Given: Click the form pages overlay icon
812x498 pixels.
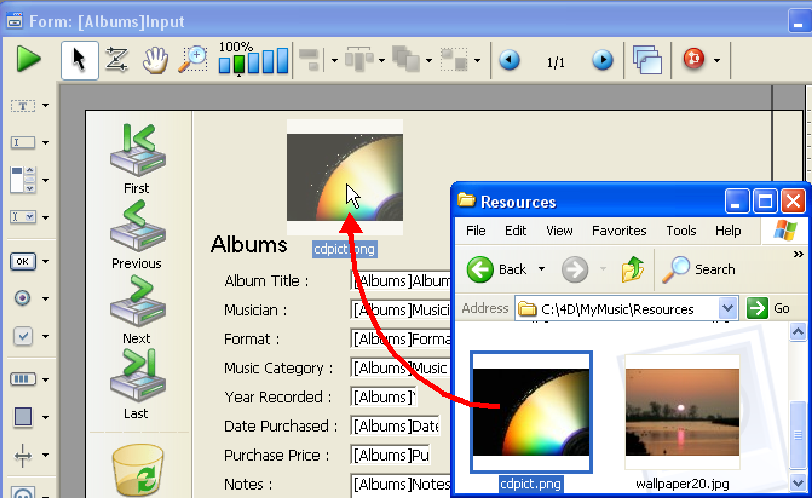Looking at the screenshot, I should pyautogui.click(x=648, y=60).
